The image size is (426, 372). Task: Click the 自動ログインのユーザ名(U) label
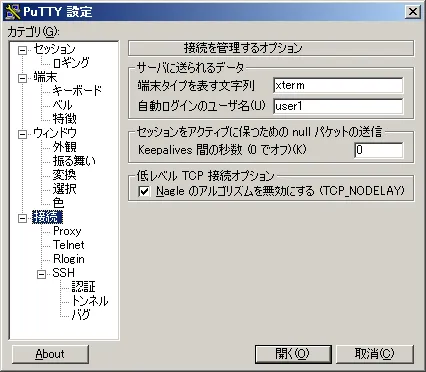tap(202, 106)
